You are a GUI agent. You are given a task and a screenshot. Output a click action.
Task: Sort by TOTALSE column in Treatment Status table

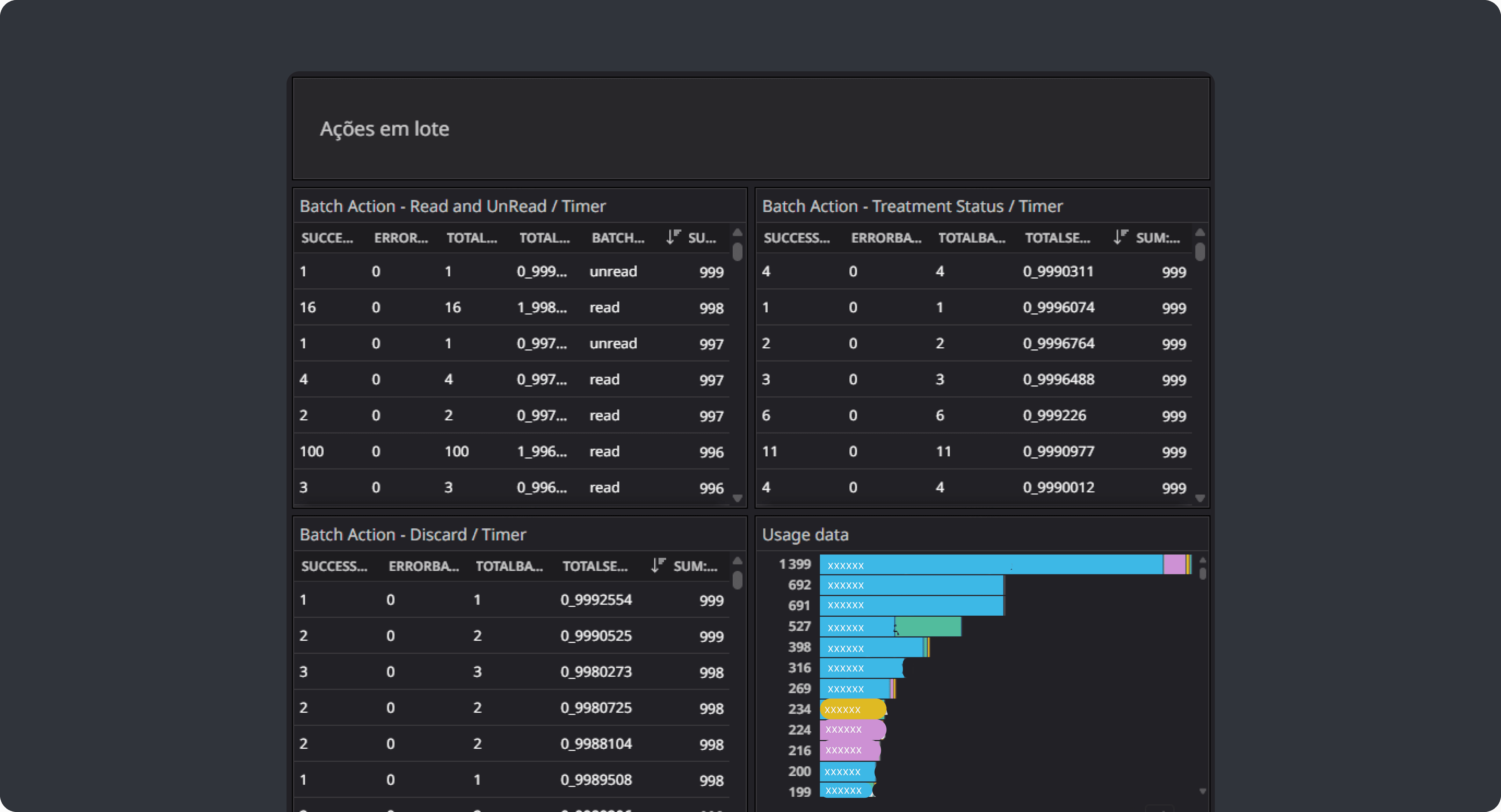pos(1057,238)
